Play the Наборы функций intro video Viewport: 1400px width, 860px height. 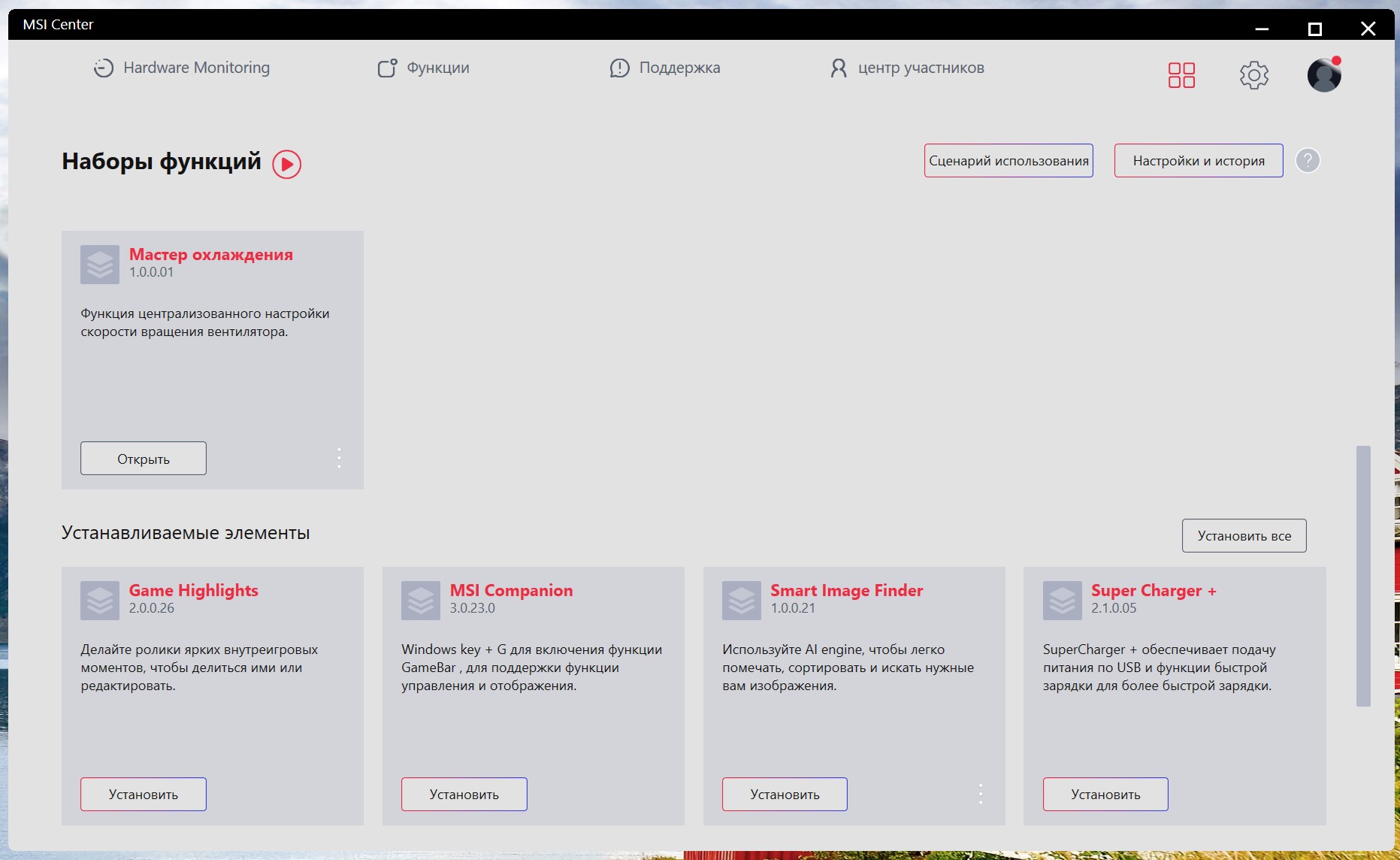[x=286, y=164]
